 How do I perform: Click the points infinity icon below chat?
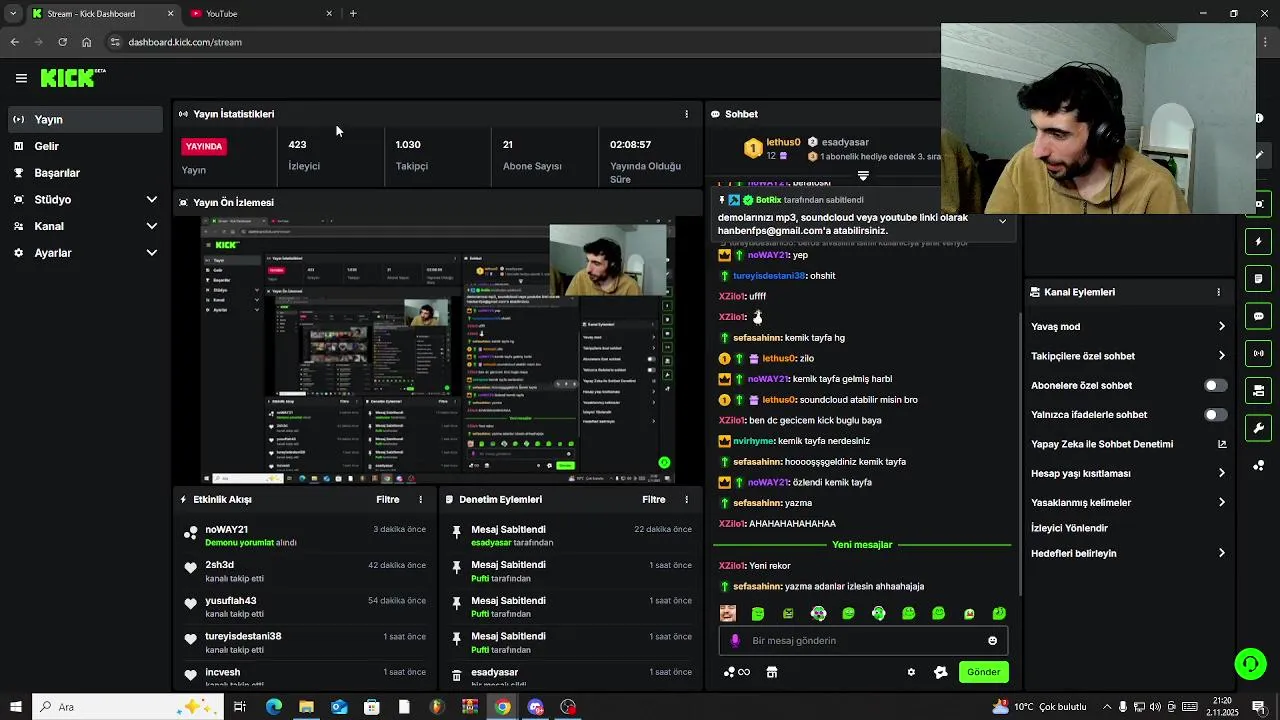click(737, 672)
